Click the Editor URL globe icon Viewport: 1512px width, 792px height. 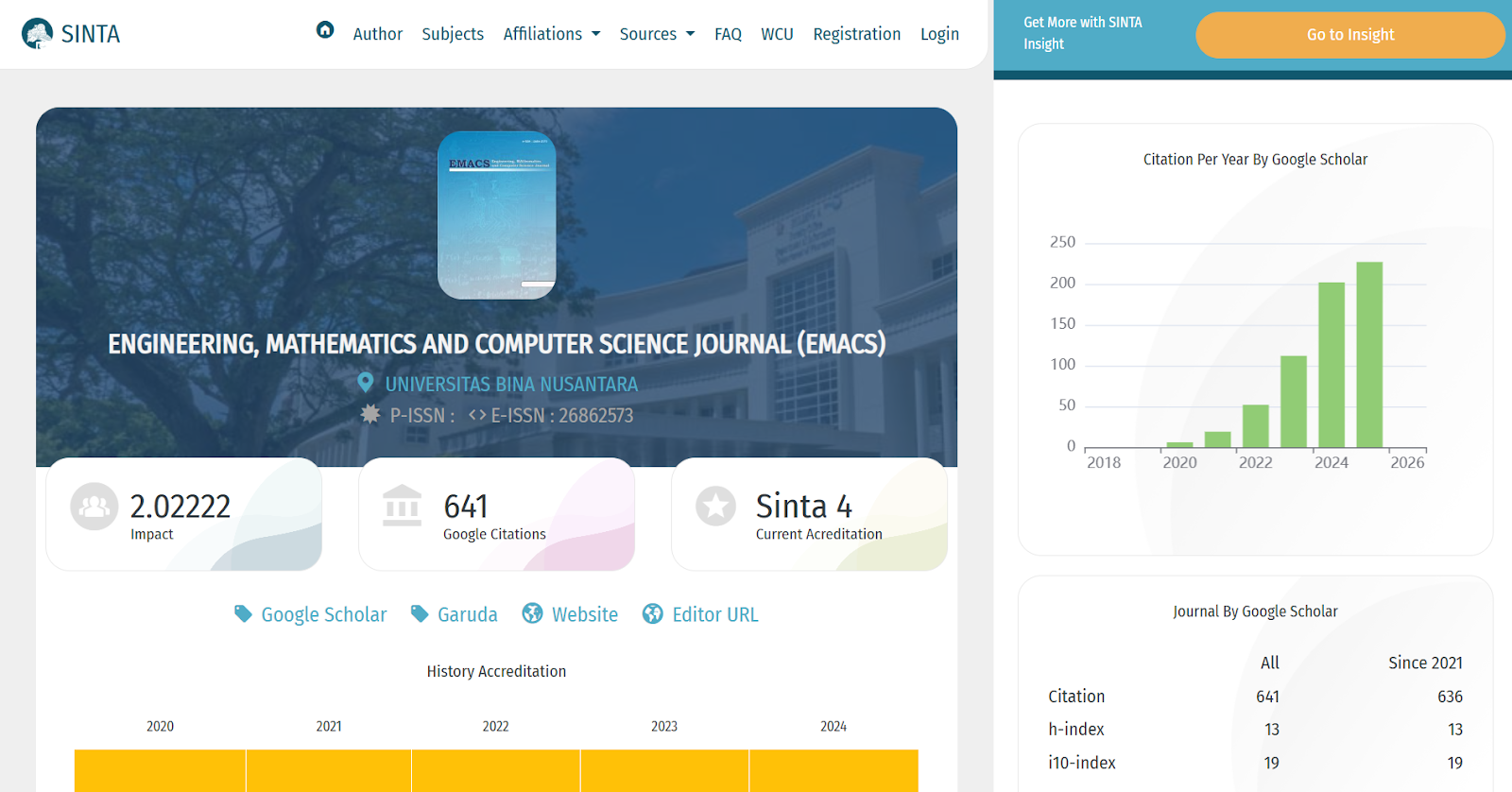(653, 614)
